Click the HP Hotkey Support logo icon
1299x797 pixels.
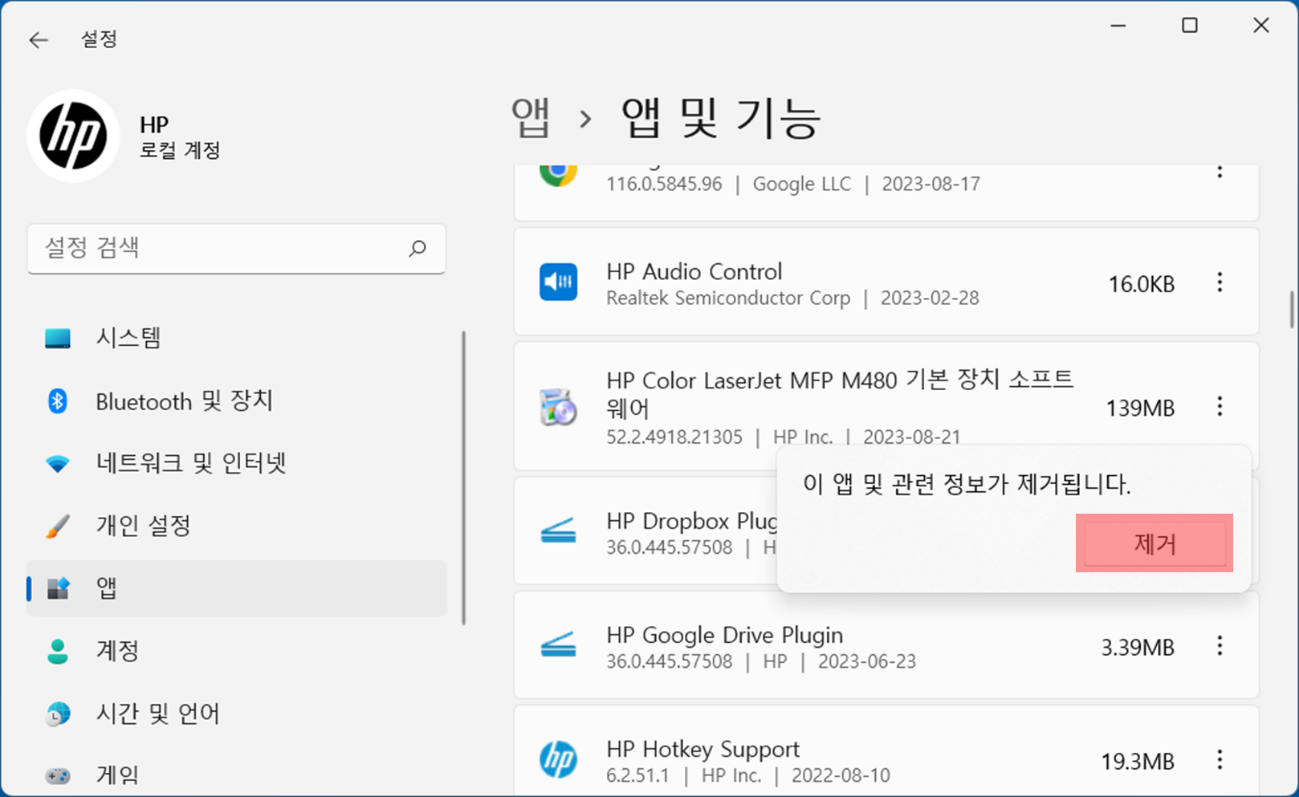[558, 760]
